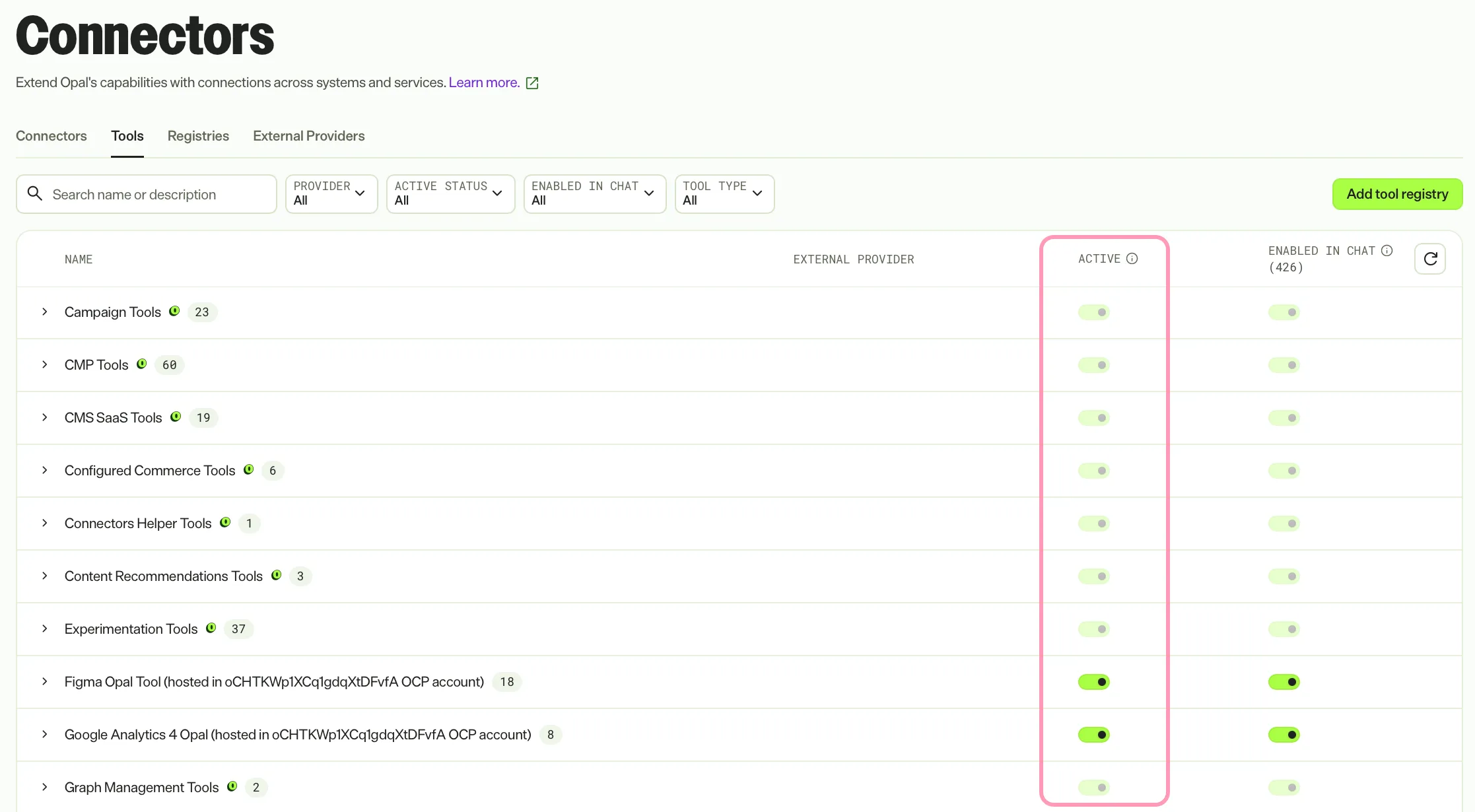
Task: Disable Active switch for Google Analytics 4 Opal
Action: tap(1094, 735)
